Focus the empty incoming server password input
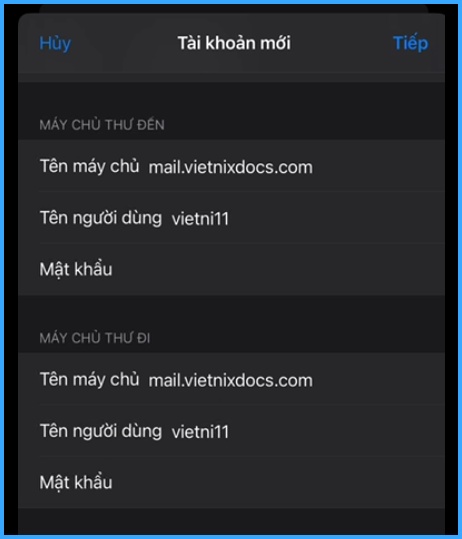 (x=278, y=270)
